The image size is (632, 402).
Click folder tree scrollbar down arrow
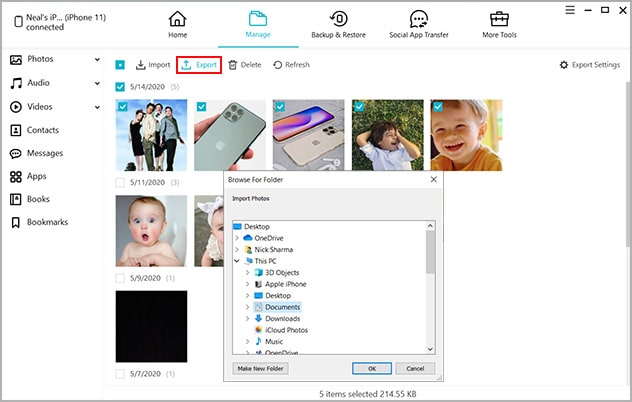(430, 349)
